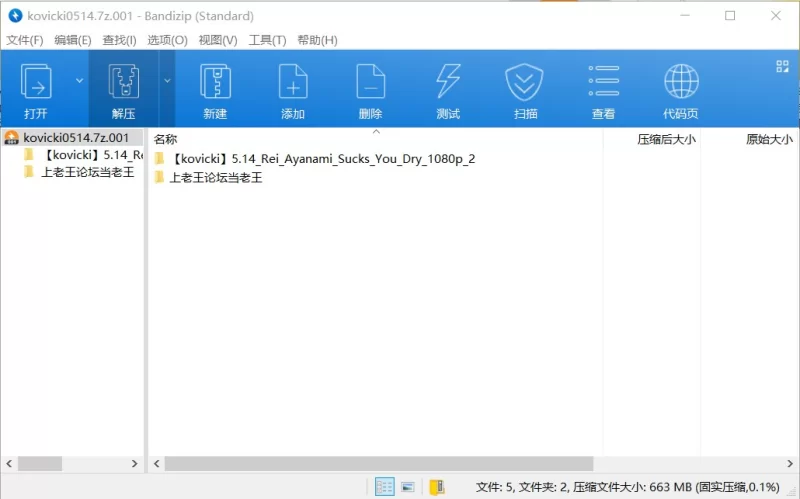Viewport: 800px width, 499px height.
Task: Open the 视图(V) menu
Action: tap(218, 40)
